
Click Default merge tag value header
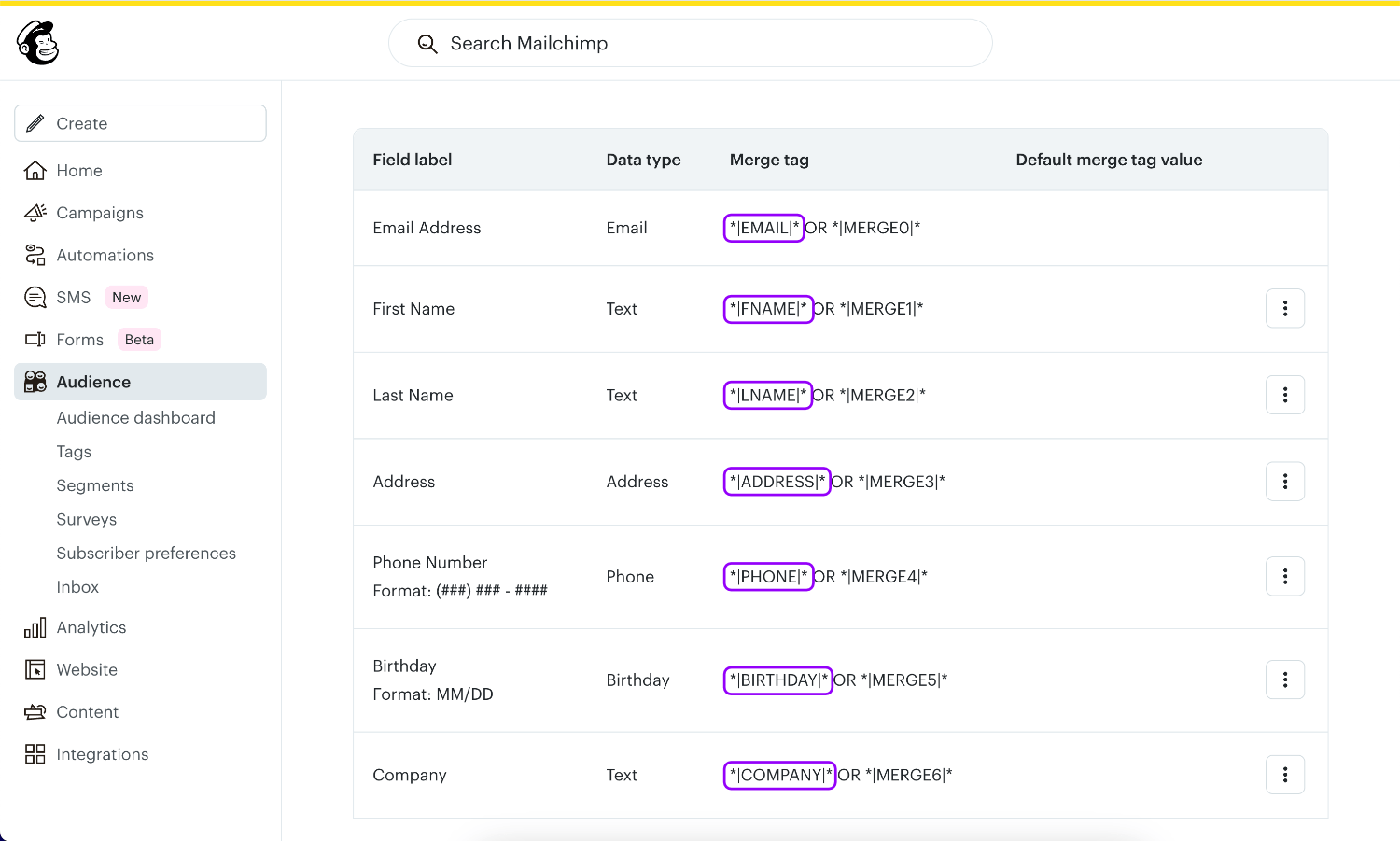click(1109, 160)
